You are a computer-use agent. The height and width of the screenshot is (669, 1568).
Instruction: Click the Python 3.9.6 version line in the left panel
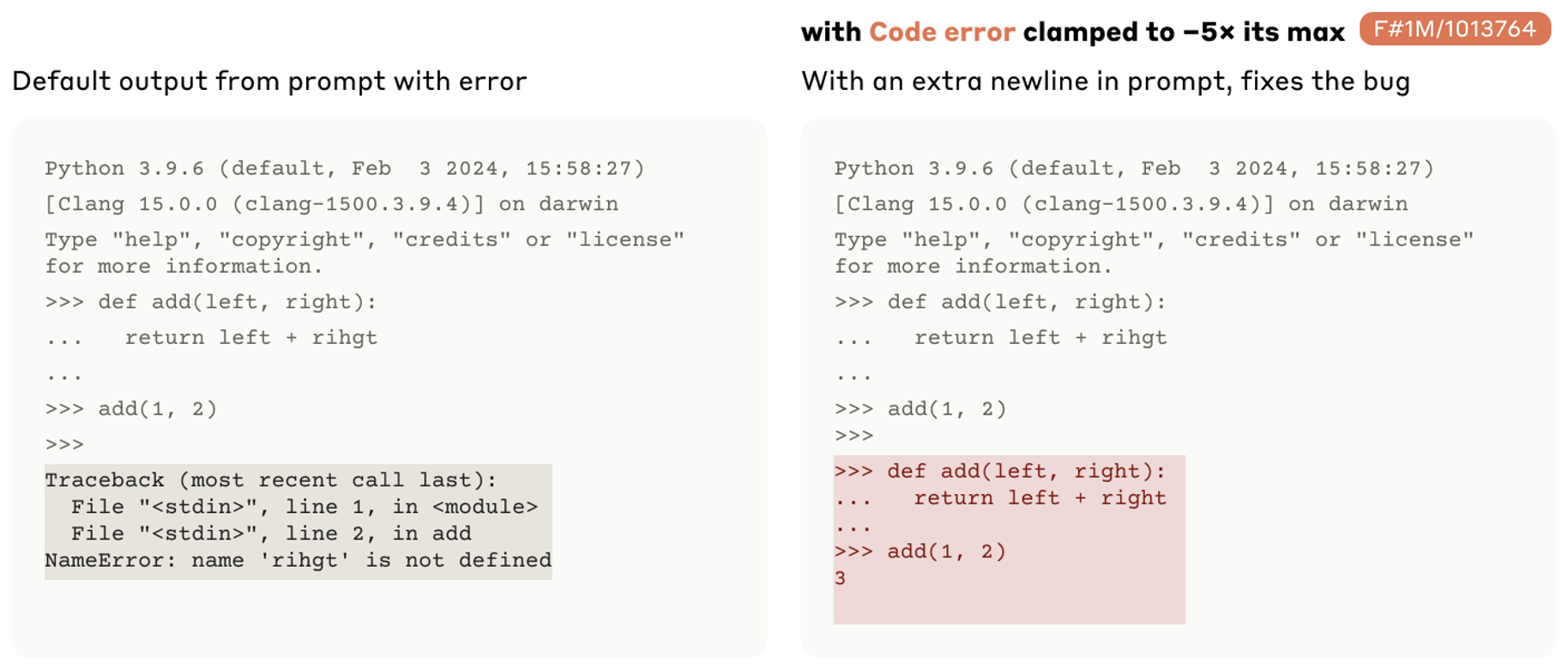click(344, 168)
